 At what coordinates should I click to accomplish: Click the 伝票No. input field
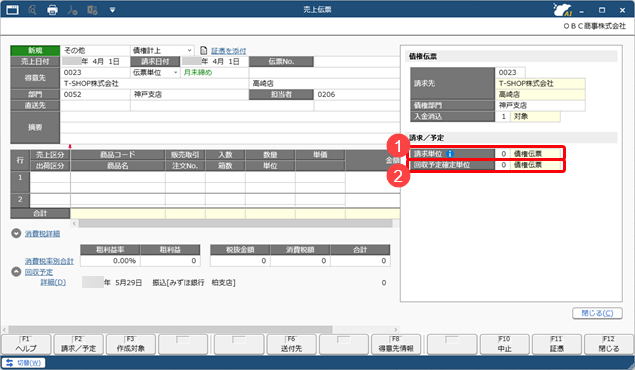pyautogui.click(x=356, y=62)
